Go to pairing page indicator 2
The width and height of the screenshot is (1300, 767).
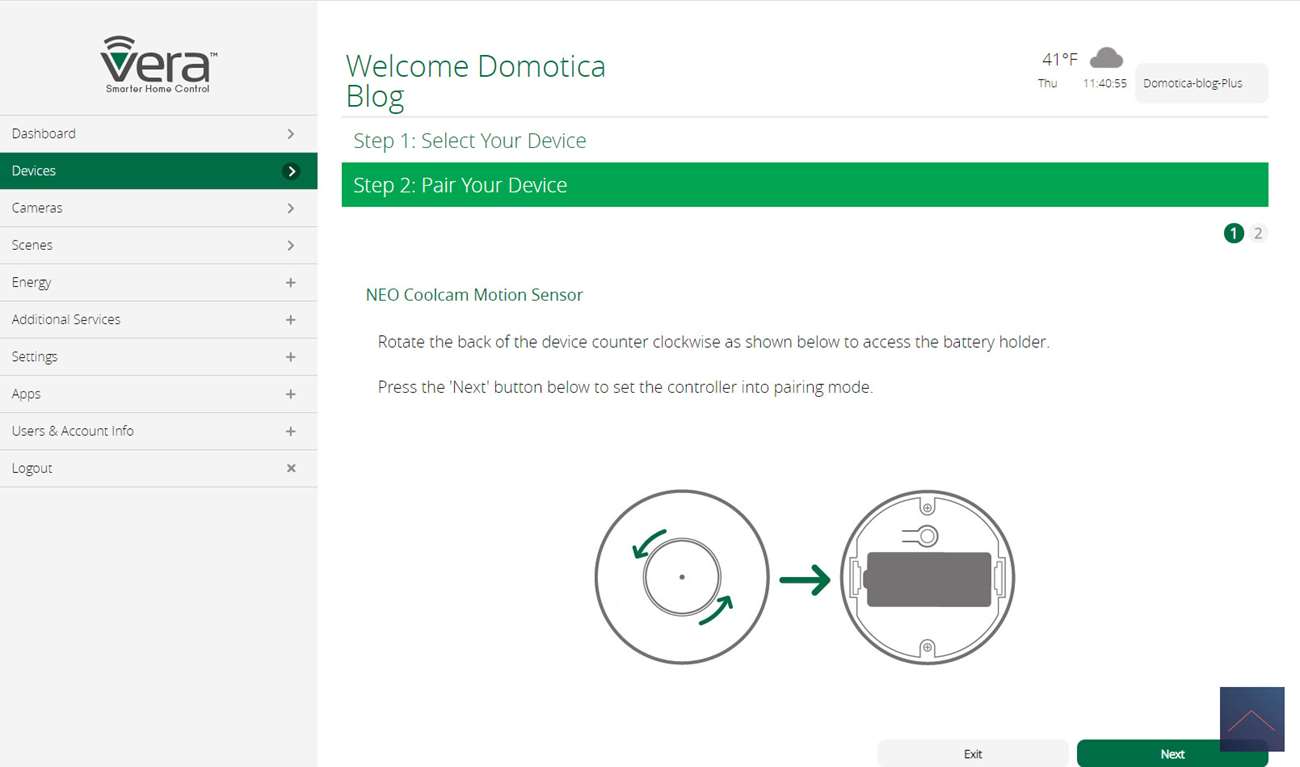[1258, 233]
